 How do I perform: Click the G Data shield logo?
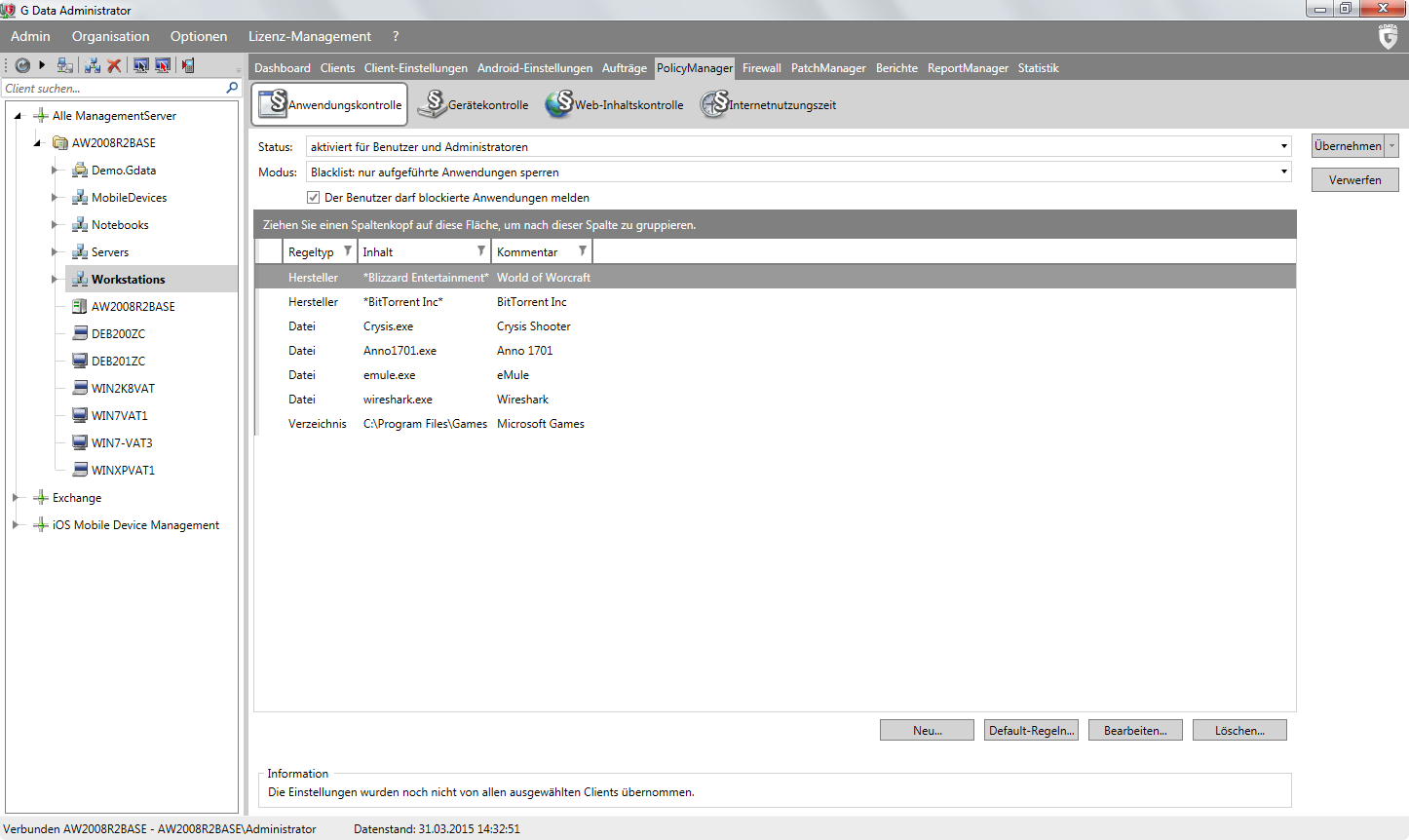(1389, 37)
